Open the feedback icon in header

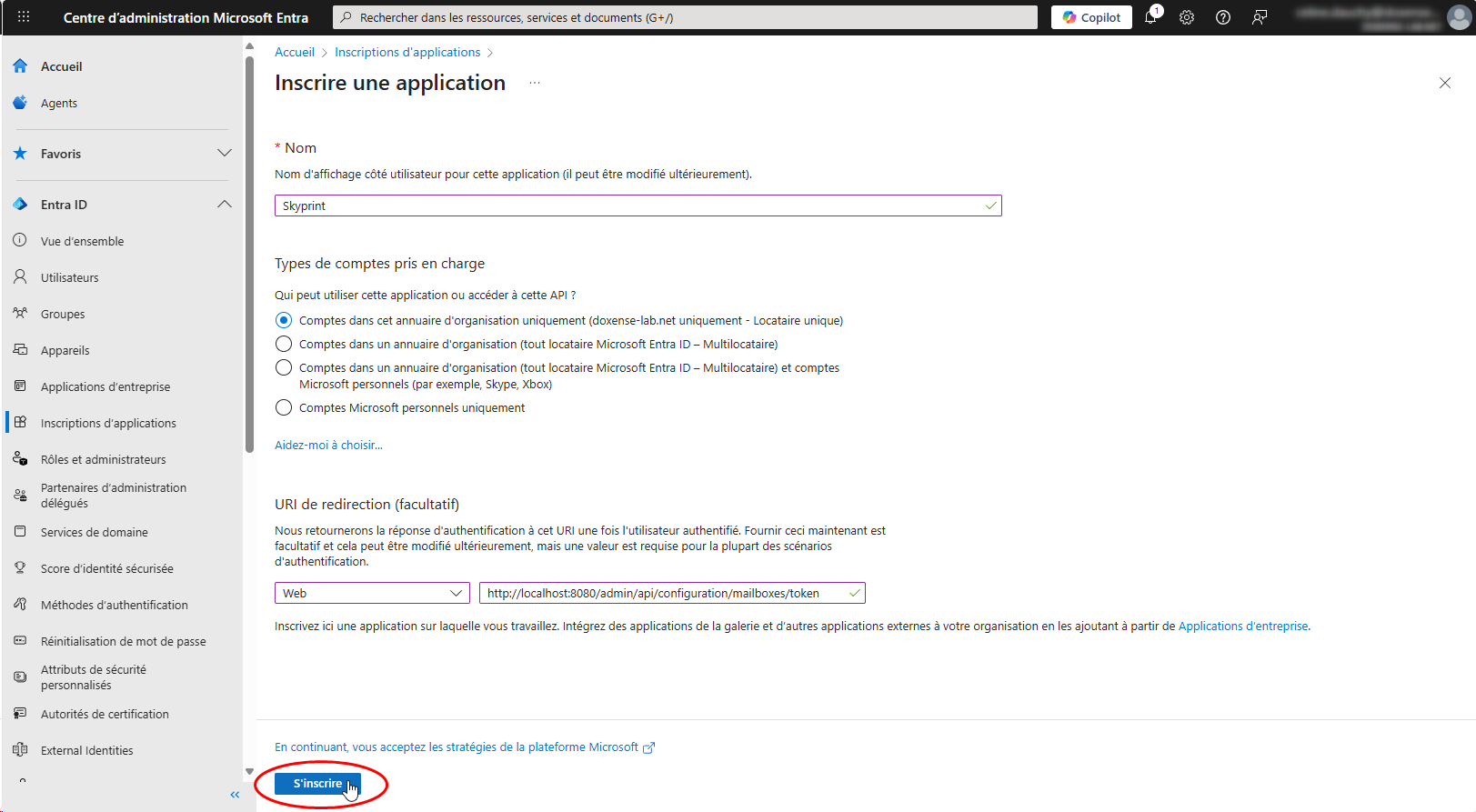pyautogui.click(x=1260, y=17)
